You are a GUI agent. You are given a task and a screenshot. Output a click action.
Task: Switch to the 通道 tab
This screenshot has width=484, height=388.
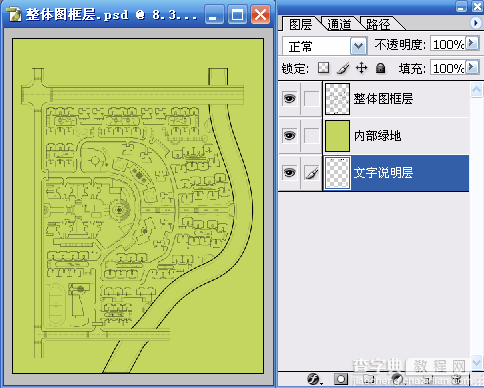click(x=339, y=24)
